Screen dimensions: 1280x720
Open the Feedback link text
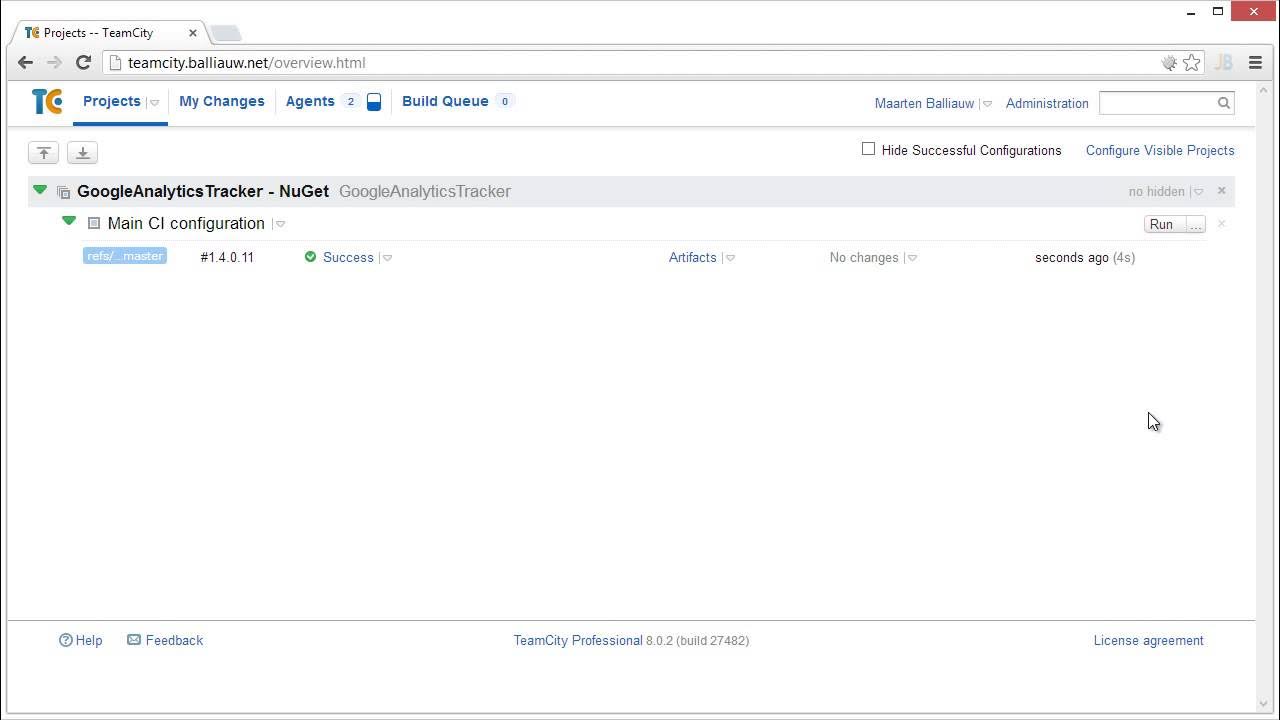click(x=174, y=640)
